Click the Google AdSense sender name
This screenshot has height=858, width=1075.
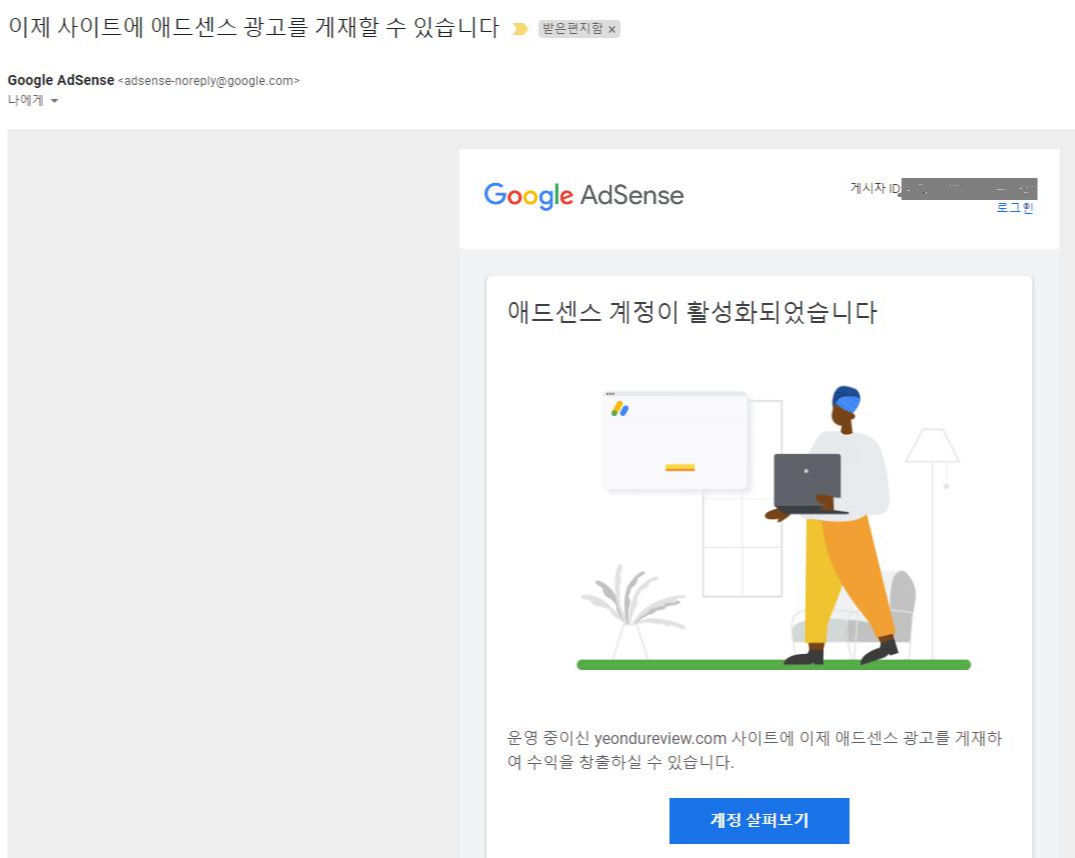click(61, 80)
